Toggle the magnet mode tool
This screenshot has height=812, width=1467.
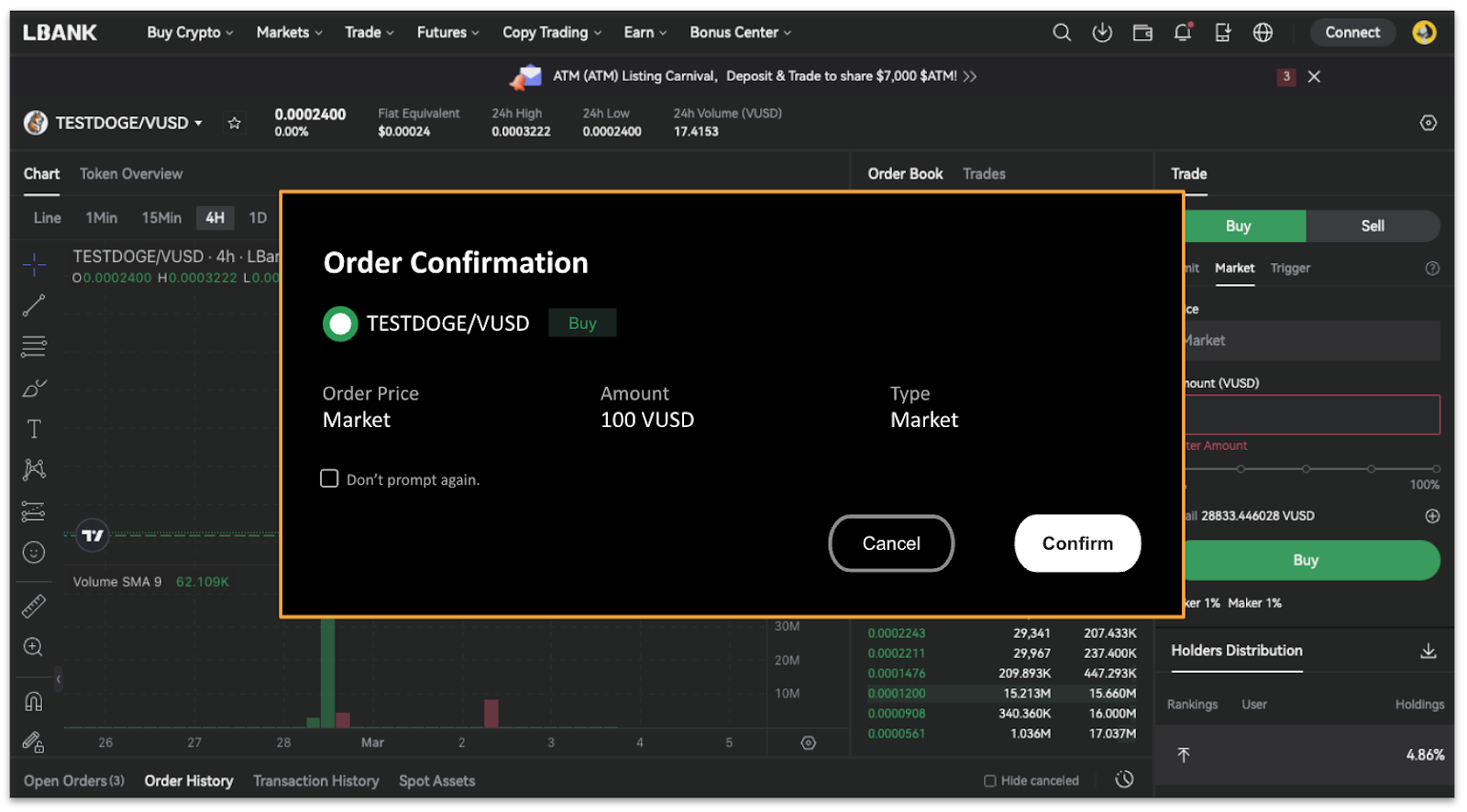[34, 702]
